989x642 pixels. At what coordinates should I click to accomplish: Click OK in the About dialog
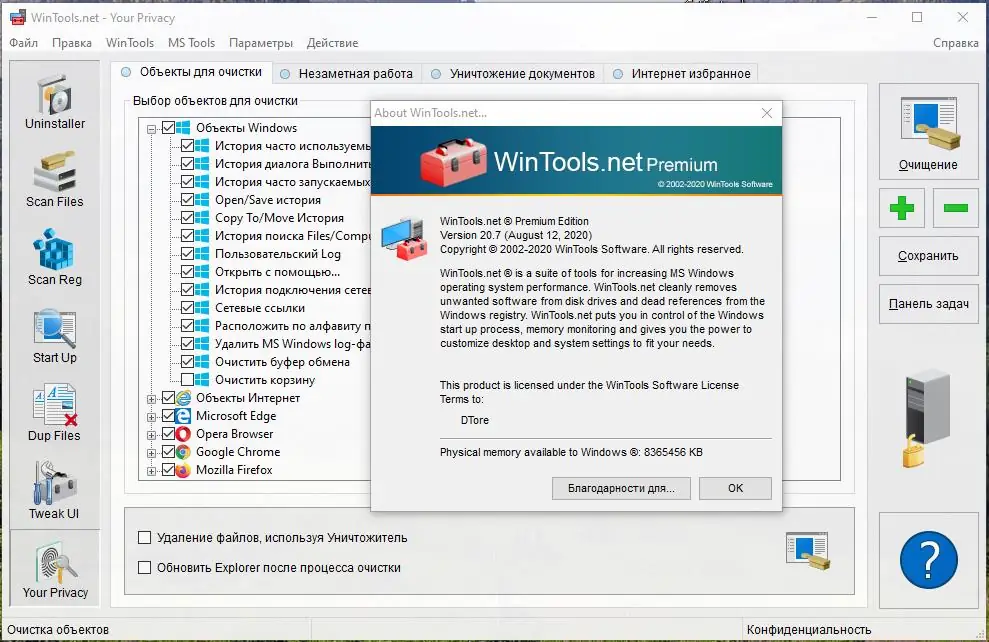pos(735,488)
